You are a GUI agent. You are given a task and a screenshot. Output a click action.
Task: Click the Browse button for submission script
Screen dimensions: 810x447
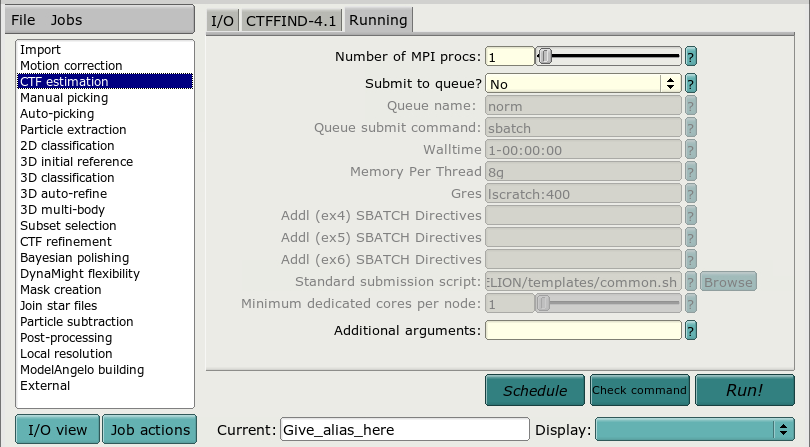pyautogui.click(x=728, y=282)
